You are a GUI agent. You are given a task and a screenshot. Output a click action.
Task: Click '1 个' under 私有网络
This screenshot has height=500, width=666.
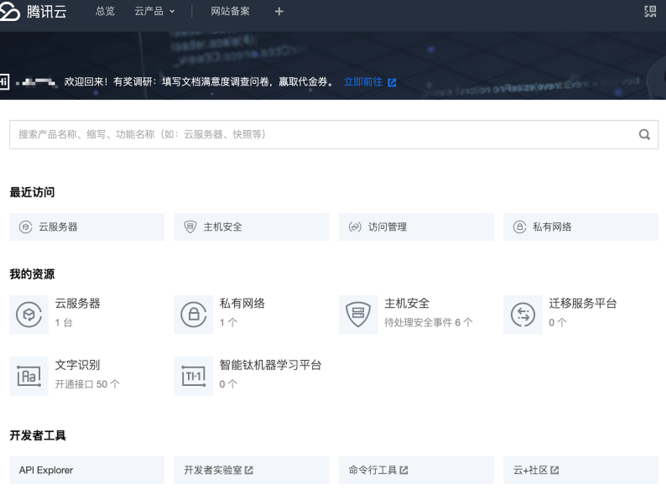tap(228, 322)
